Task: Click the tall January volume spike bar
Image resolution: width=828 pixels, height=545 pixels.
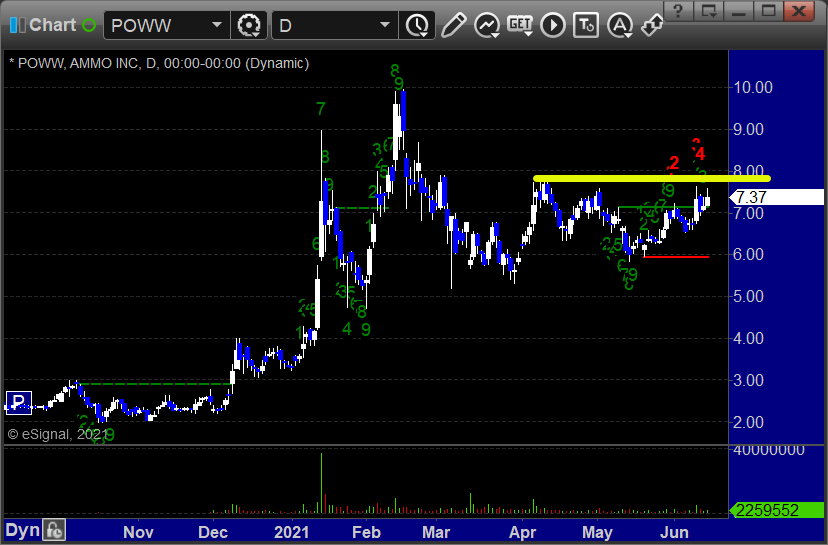Action: pos(321,483)
